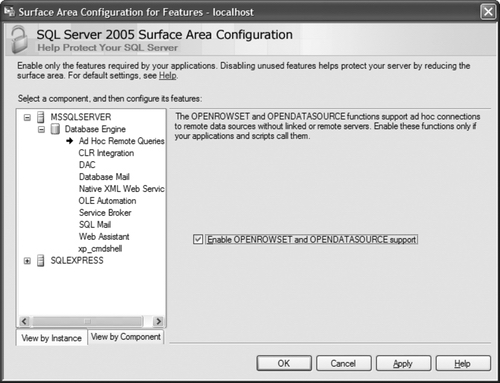This screenshot has width=500, height=383.
Task: Close the Surface Area Configuration dialog
Action: pyautogui.click(x=488, y=12)
